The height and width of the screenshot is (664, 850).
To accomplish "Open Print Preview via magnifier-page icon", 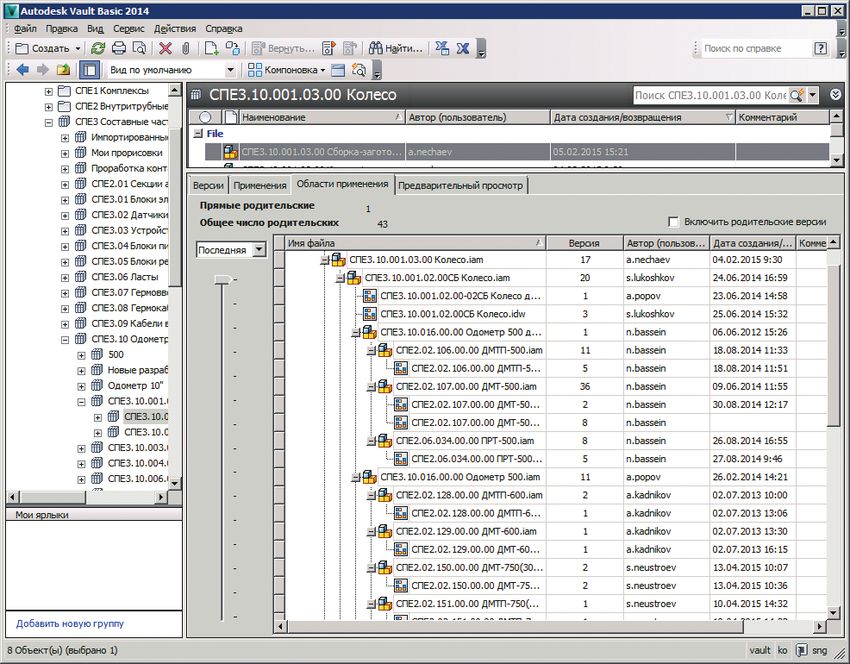I will [x=139, y=48].
